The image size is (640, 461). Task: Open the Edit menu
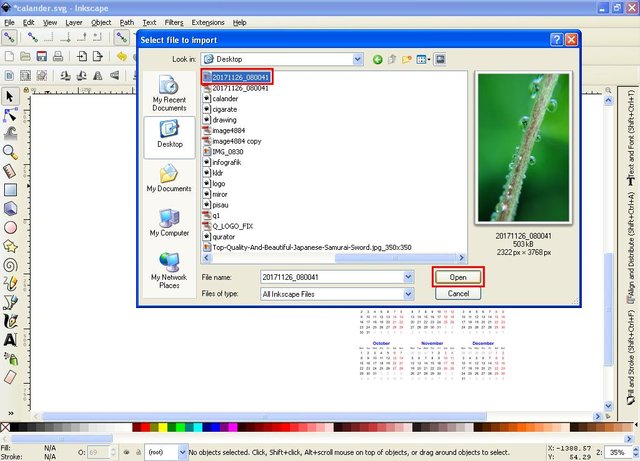coord(28,22)
